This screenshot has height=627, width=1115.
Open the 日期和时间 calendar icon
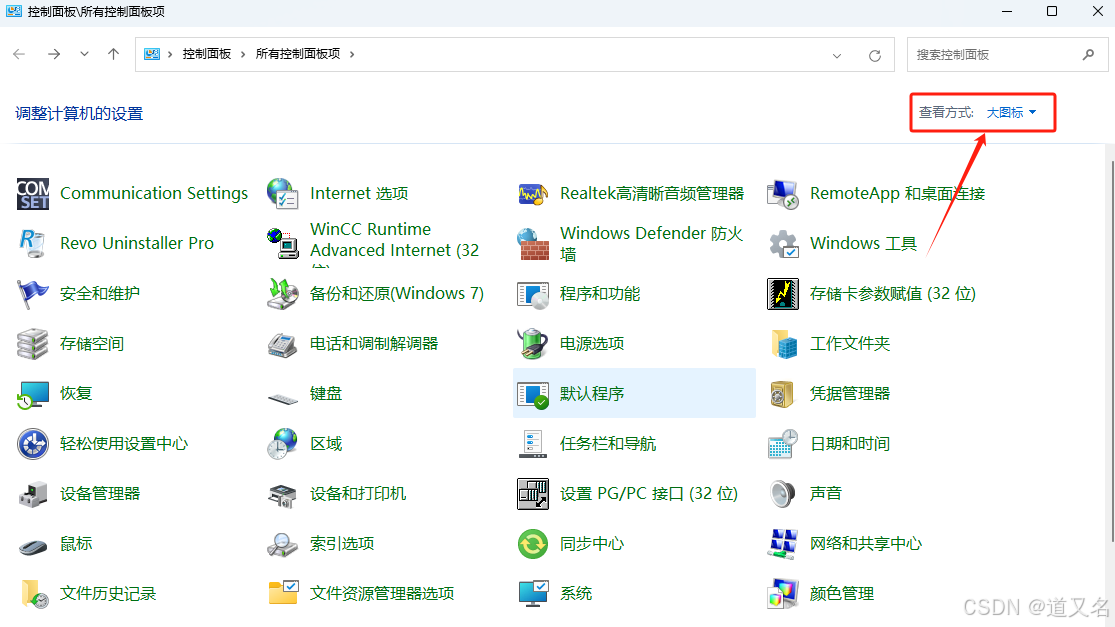(783, 444)
